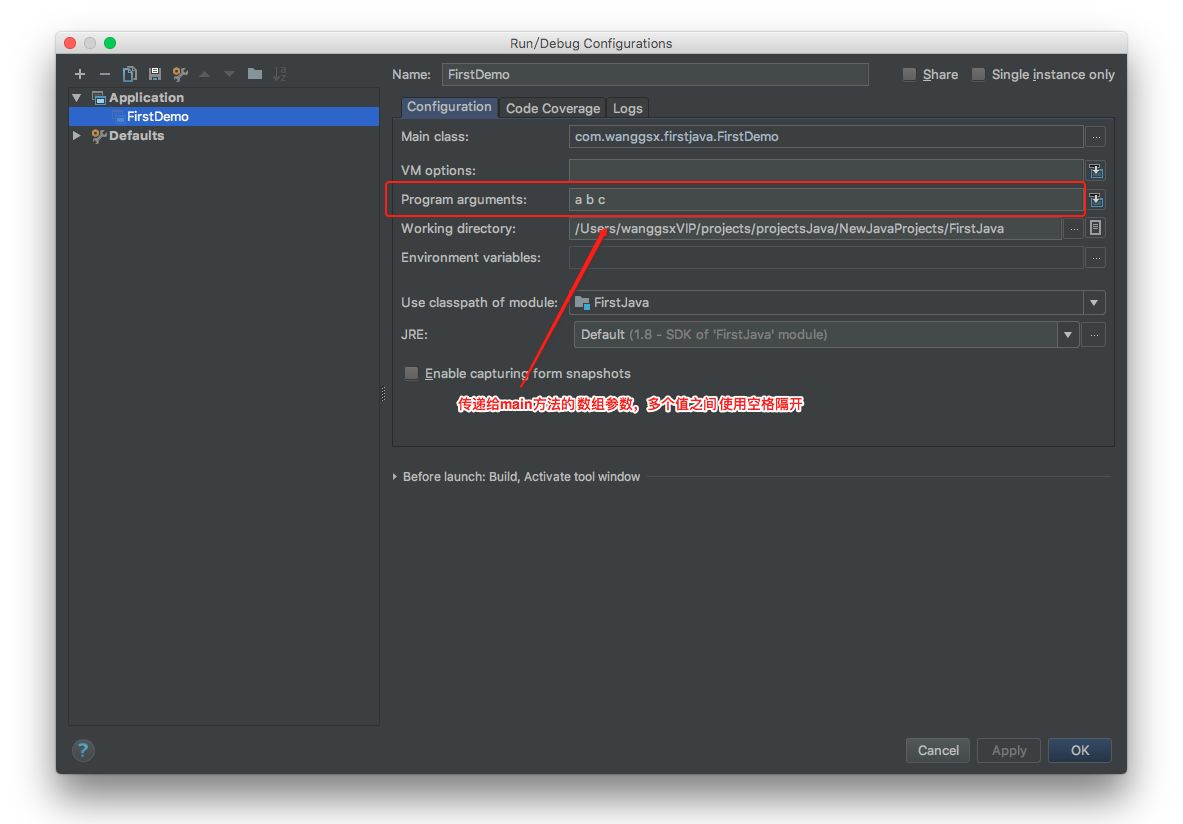Browse for the Working directory
This screenshot has width=1183, height=824.
1074,229
